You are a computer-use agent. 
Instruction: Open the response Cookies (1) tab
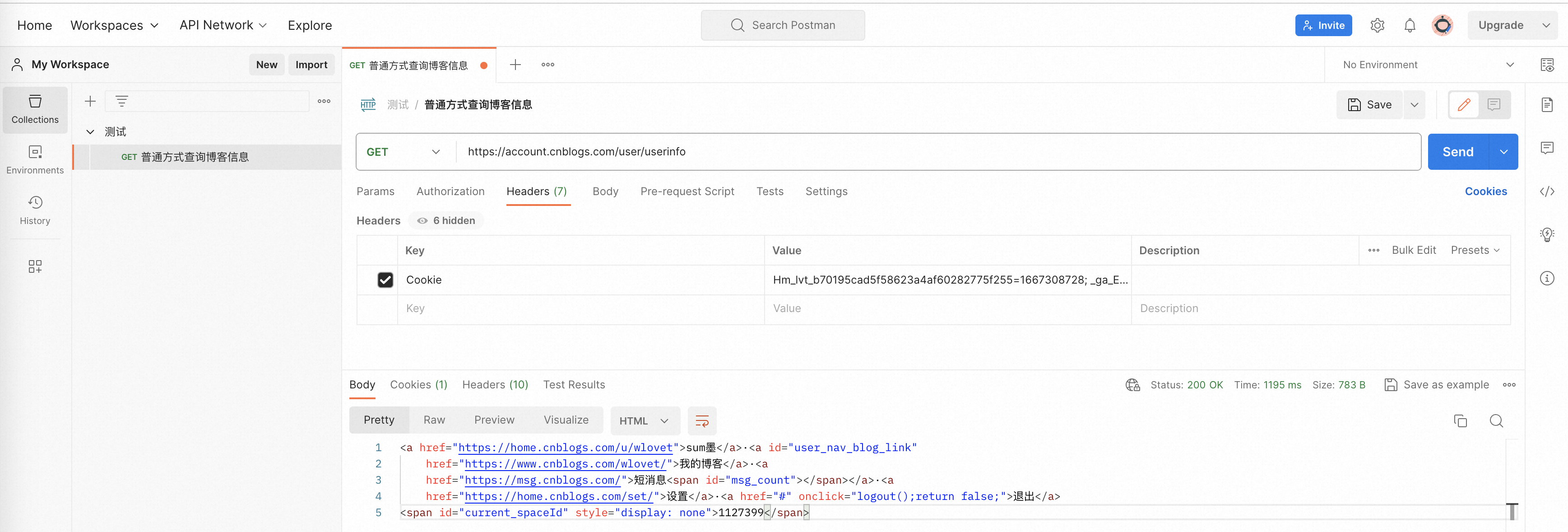[x=419, y=384]
